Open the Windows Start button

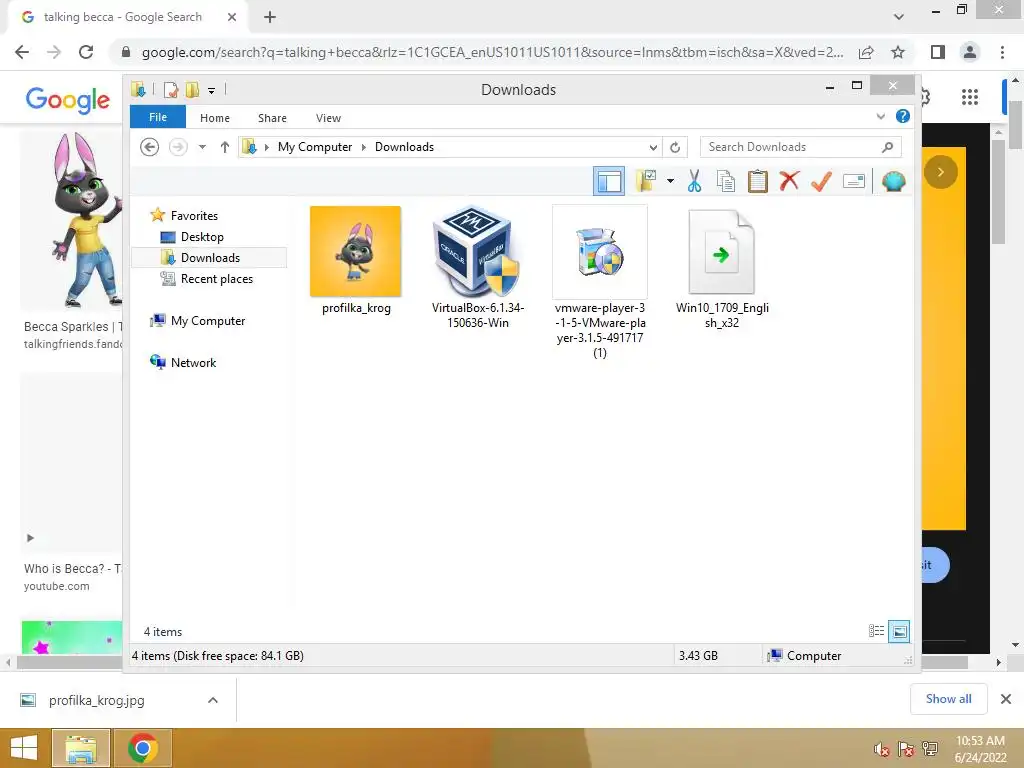click(x=24, y=748)
